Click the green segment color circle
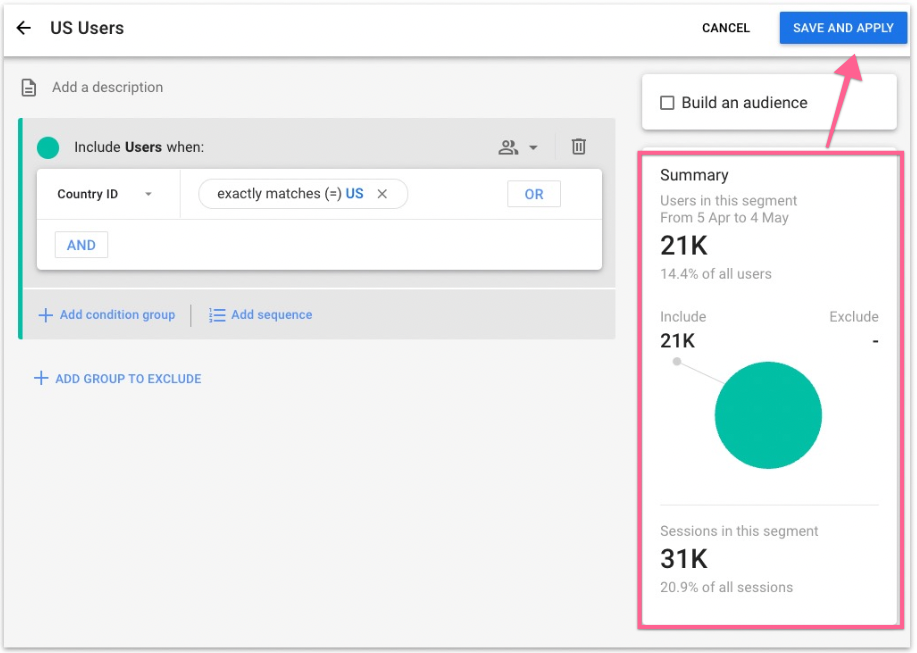 (48, 148)
